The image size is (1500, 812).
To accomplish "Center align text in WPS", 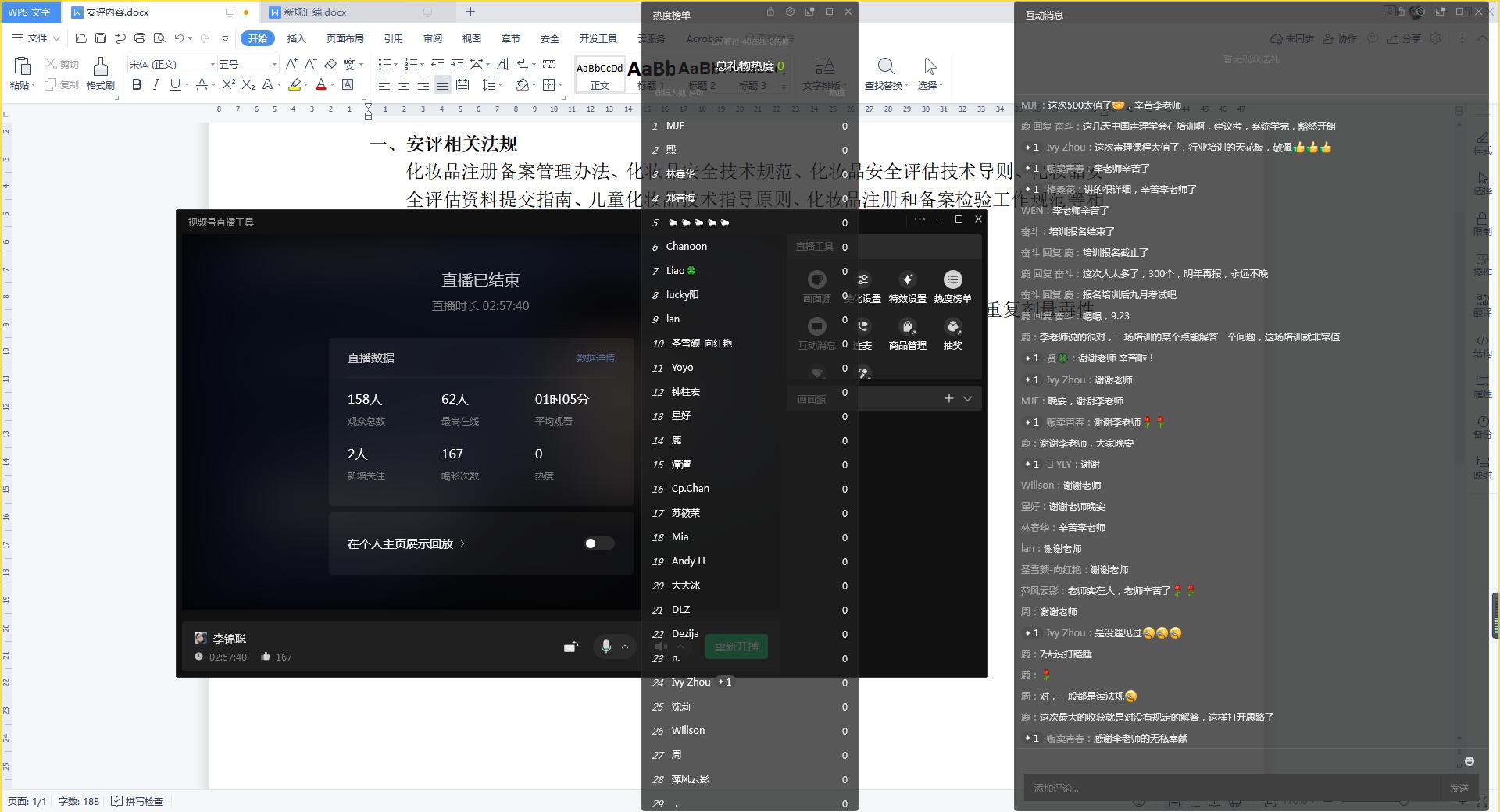I will tap(404, 84).
